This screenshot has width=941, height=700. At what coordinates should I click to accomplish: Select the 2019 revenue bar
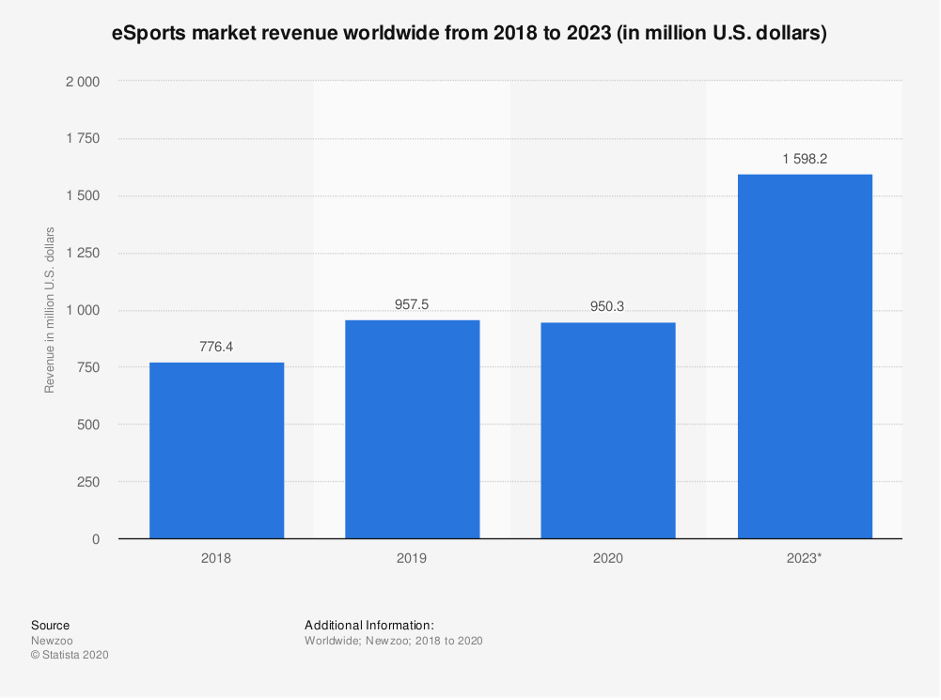[412, 430]
